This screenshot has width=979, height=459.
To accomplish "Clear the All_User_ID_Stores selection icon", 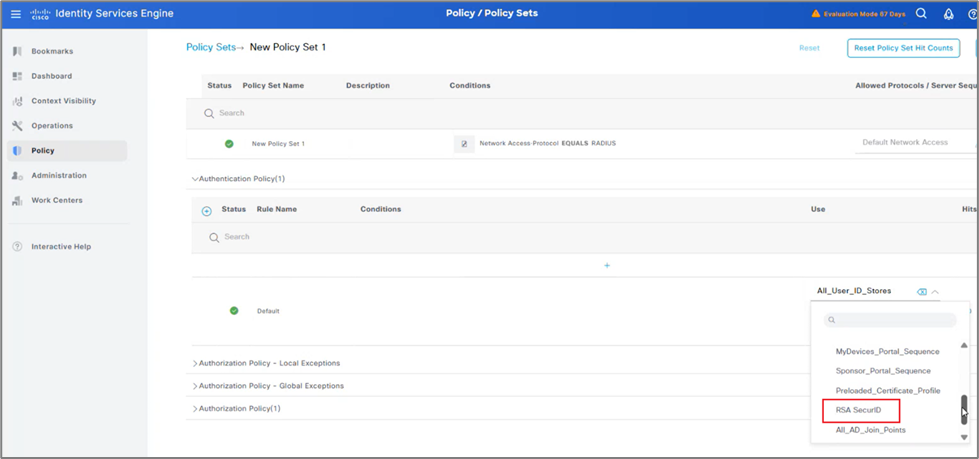I will click(x=921, y=292).
